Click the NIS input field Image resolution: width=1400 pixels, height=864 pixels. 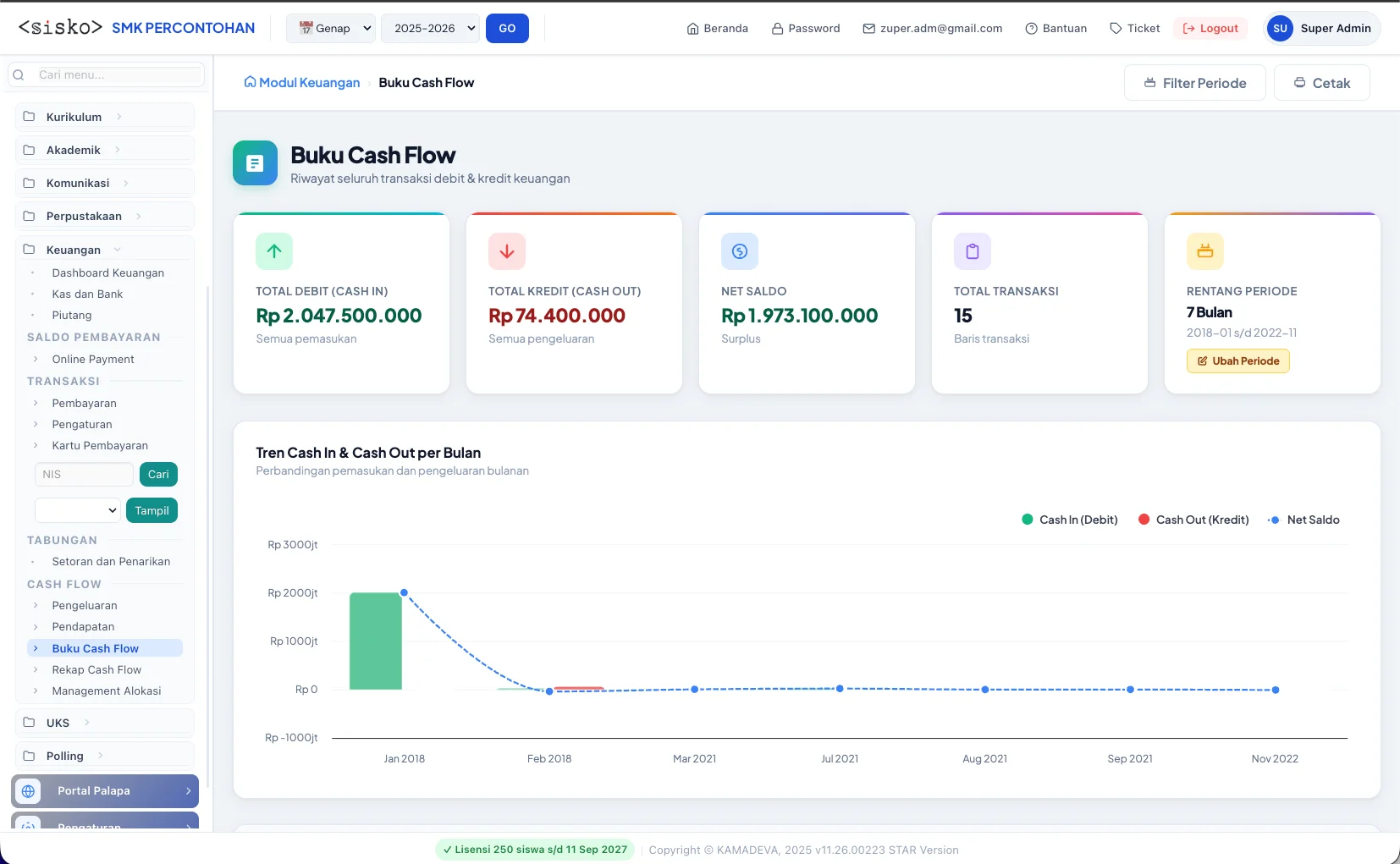[x=84, y=474]
